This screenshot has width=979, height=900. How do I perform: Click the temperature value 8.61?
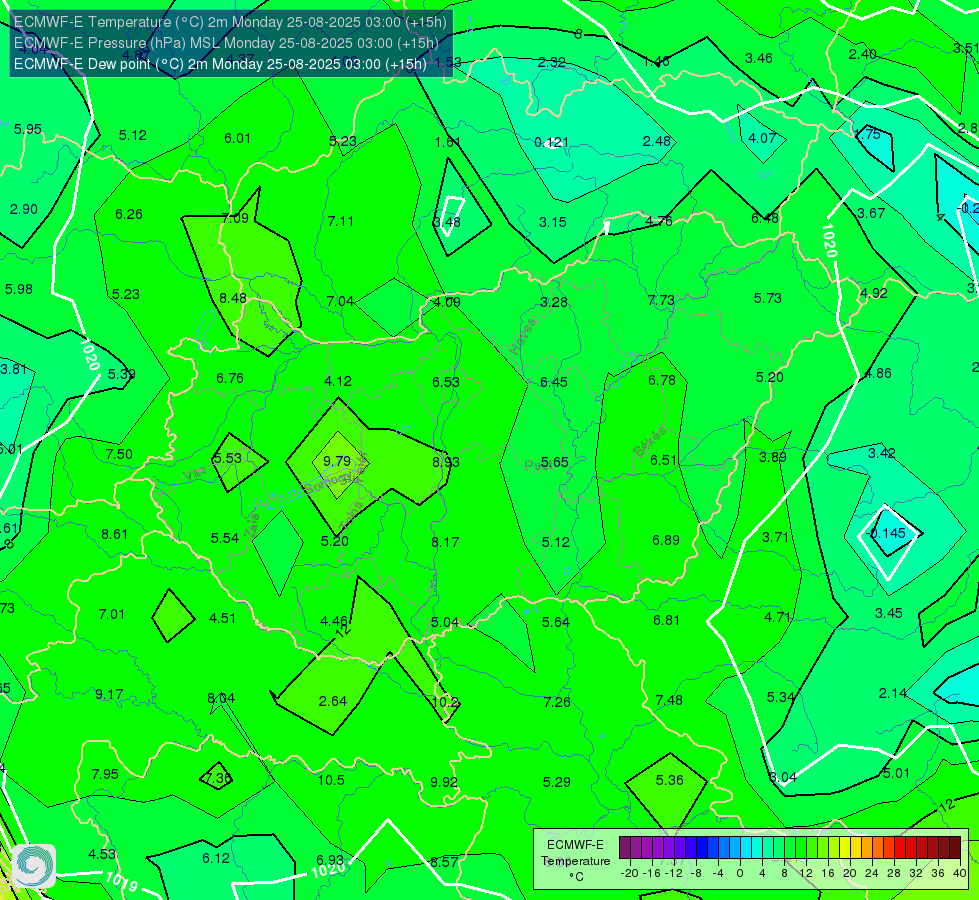114,535
